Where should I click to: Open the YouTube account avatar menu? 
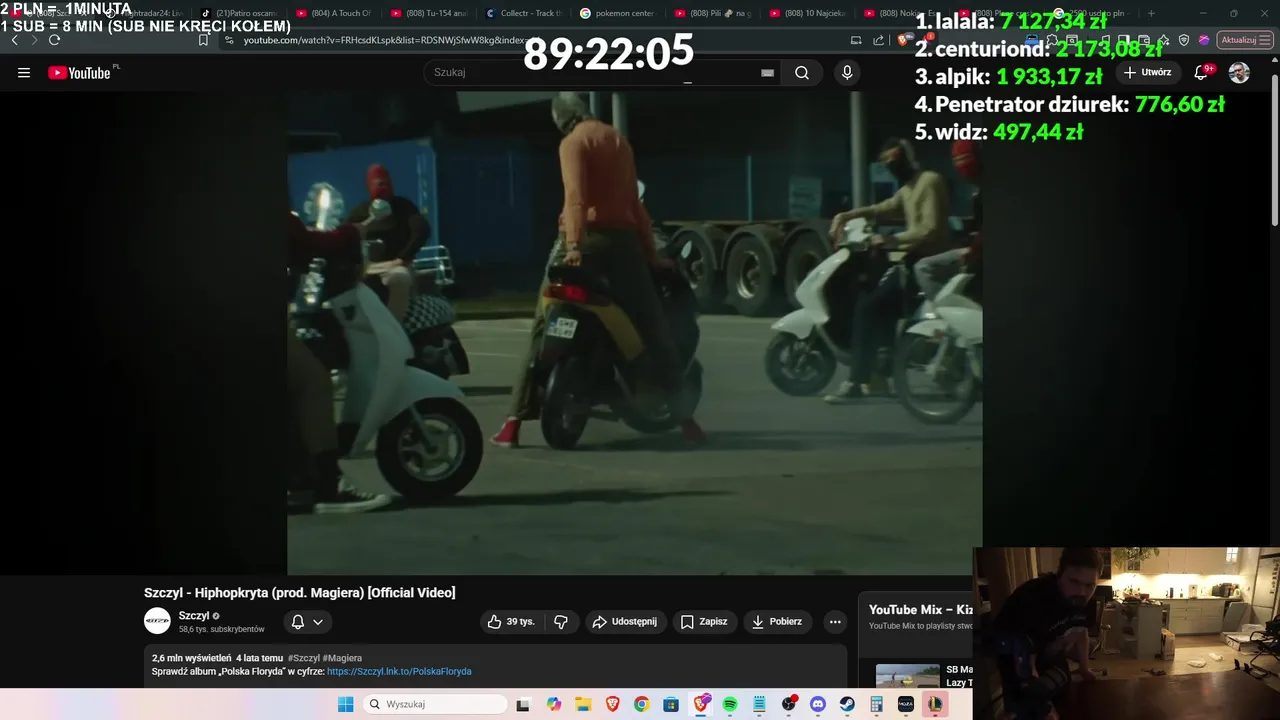click(x=1239, y=72)
